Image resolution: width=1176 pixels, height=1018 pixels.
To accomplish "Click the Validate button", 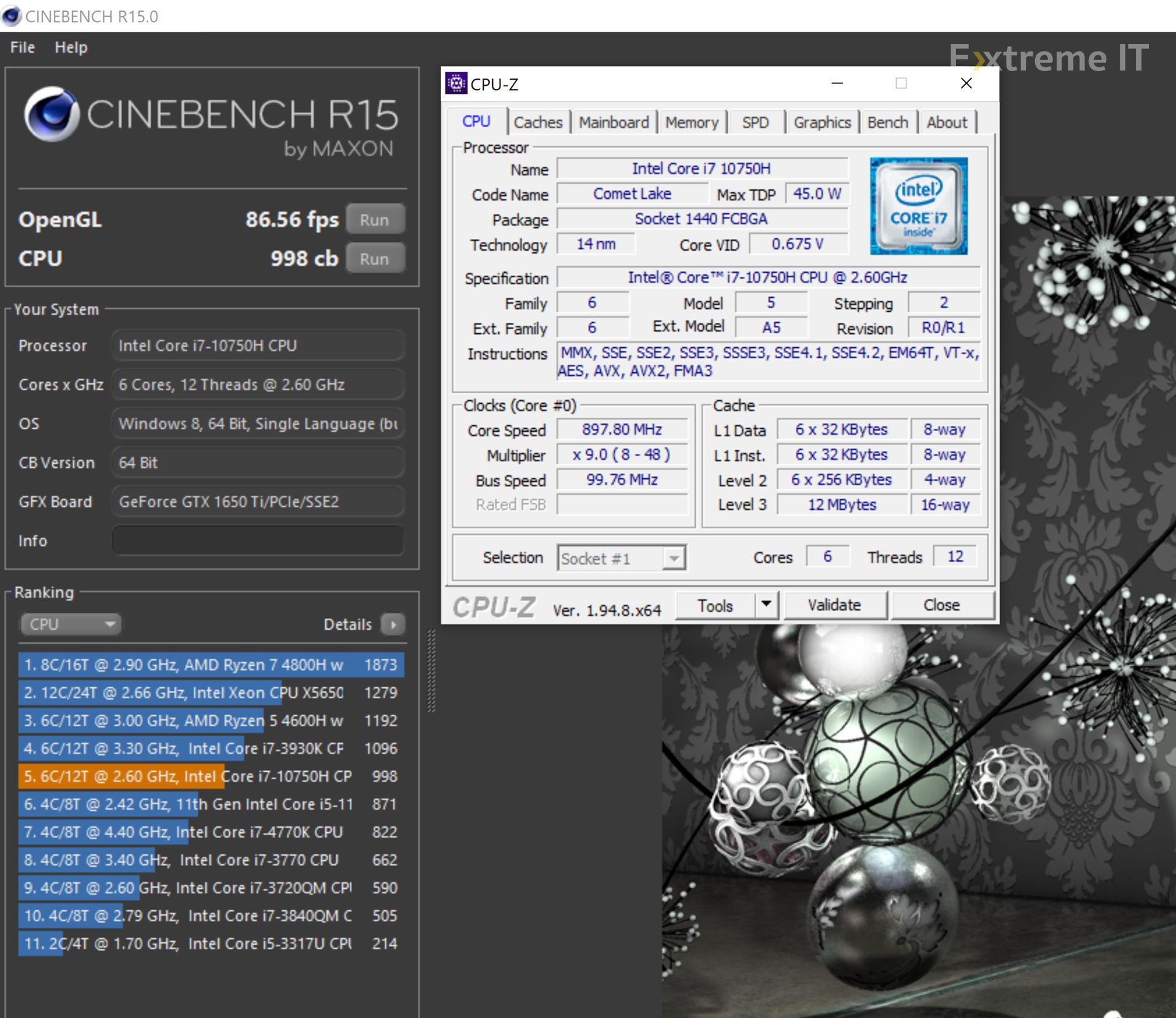I will [x=834, y=605].
